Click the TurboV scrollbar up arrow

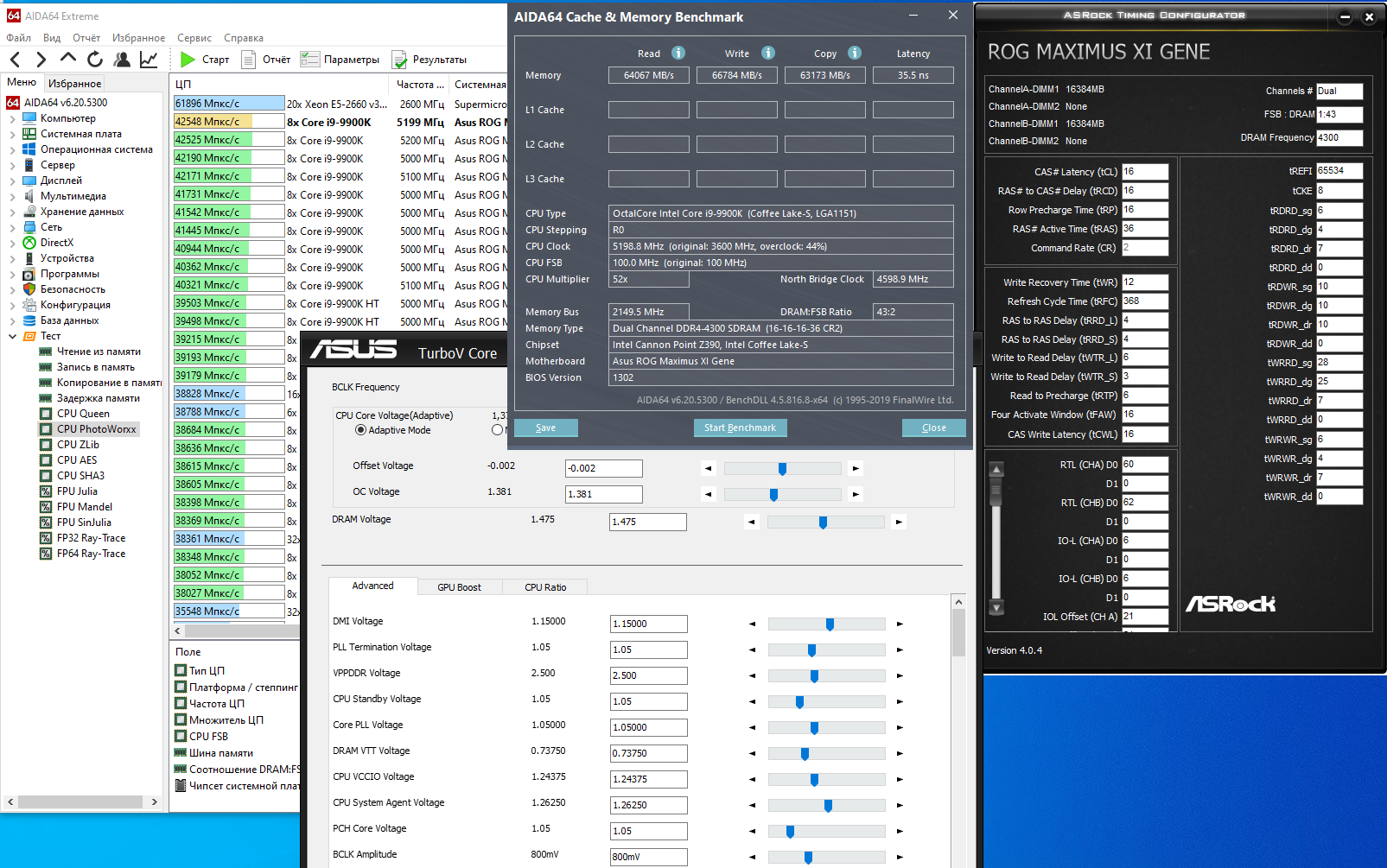(958, 602)
